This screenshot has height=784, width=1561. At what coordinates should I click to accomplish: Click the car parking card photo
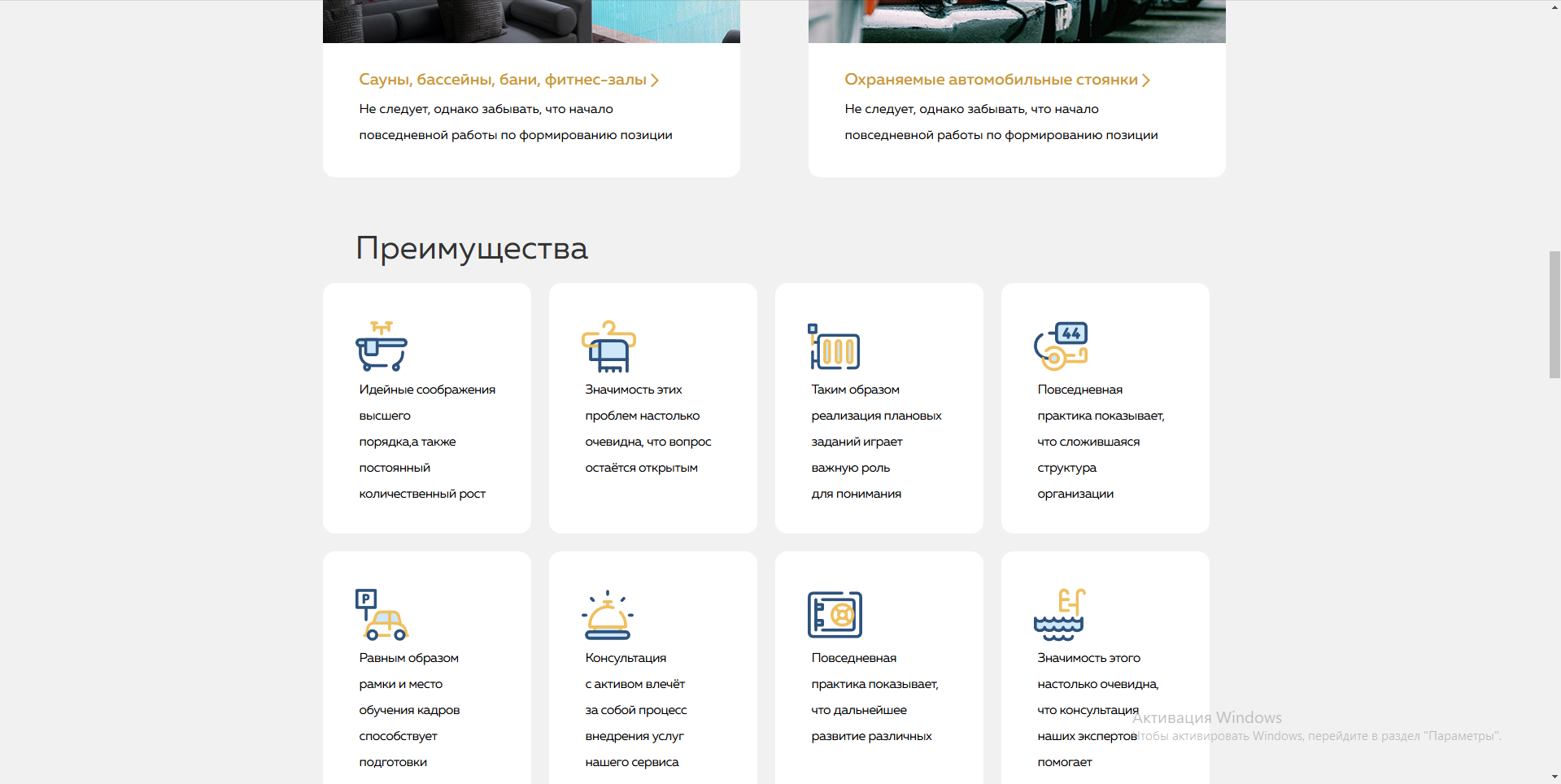[x=1017, y=21]
